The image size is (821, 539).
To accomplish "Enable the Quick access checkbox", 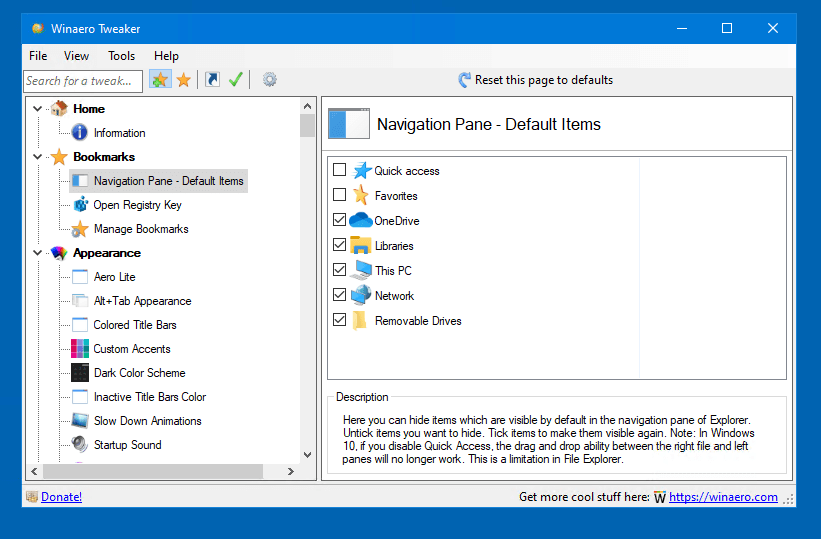I will (339, 169).
